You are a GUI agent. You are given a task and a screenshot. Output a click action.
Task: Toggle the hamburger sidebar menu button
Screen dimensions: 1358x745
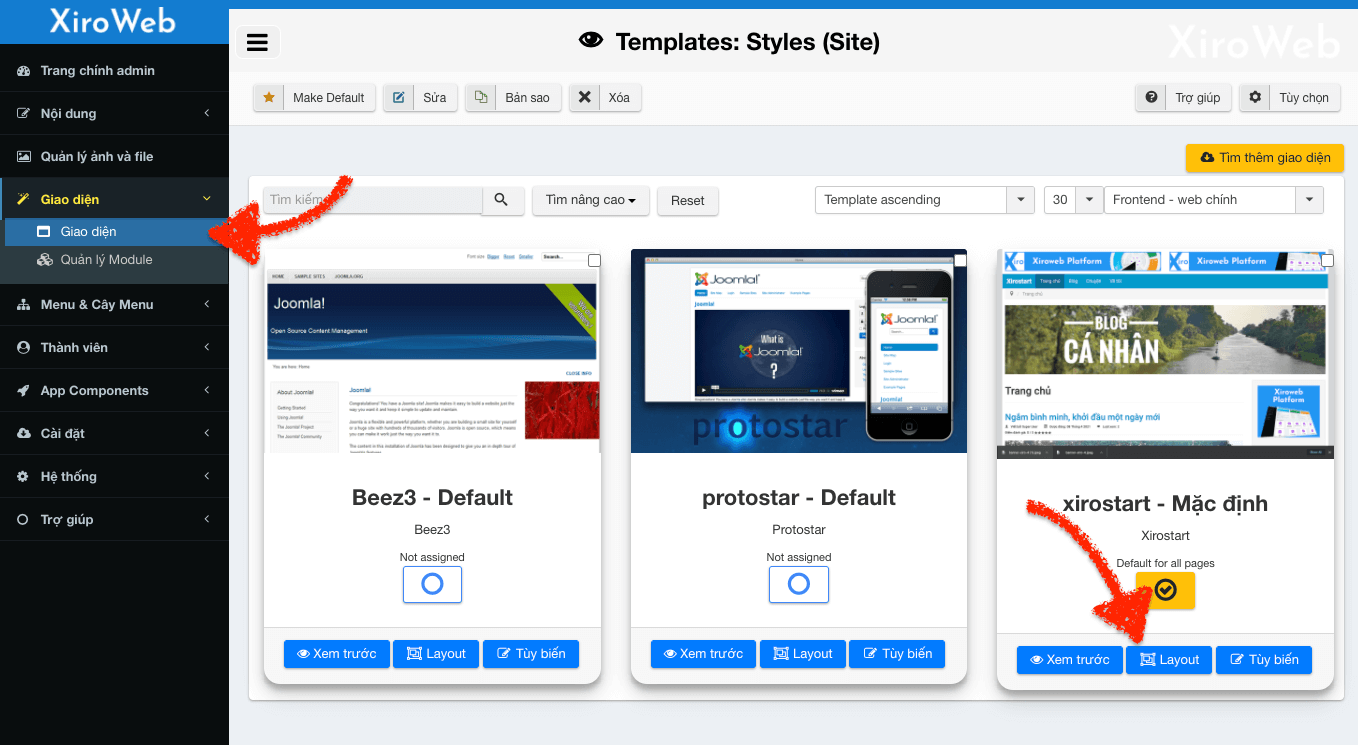[x=258, y=42]
